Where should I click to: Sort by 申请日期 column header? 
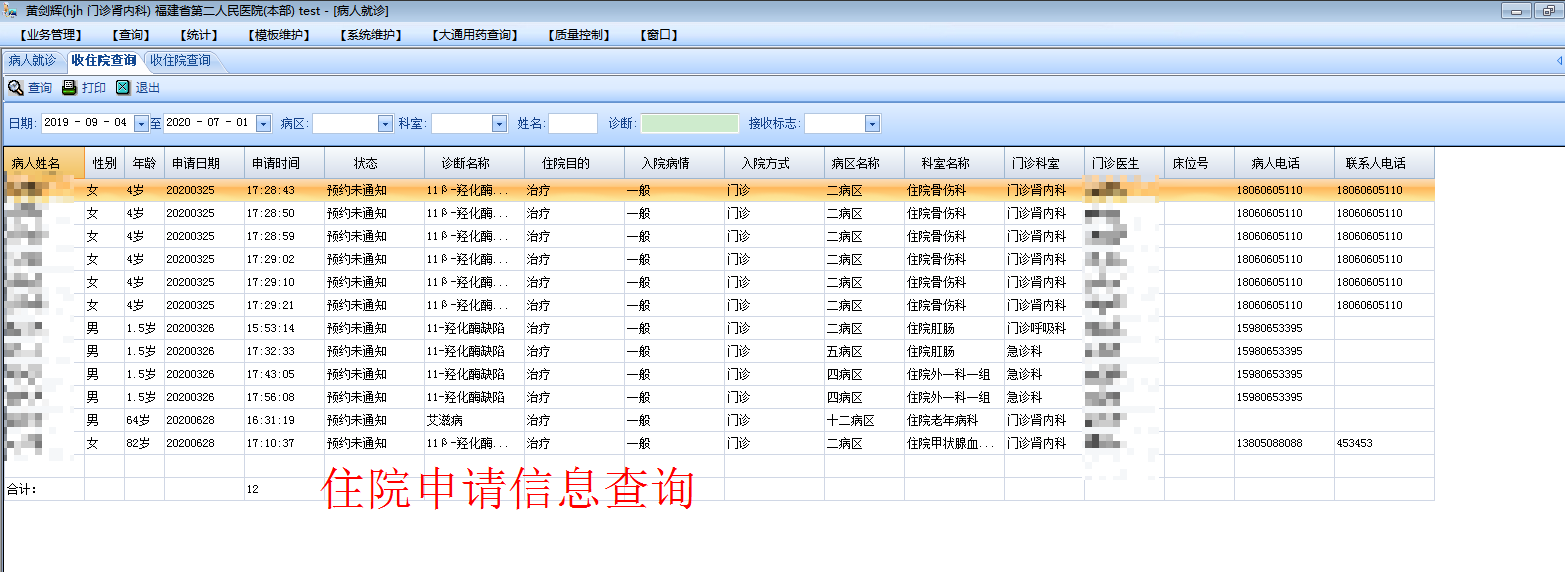pyautogui.click(x=204, y=163)
